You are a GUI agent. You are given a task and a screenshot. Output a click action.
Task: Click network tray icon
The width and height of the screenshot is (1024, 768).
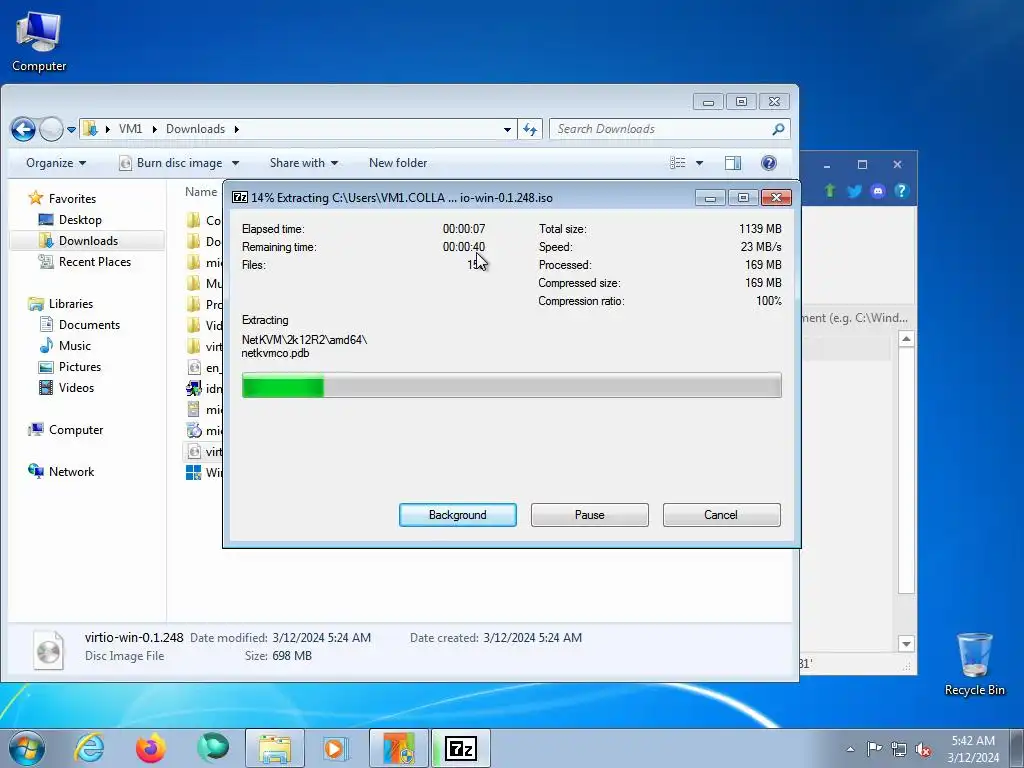[x=899, y=749]
